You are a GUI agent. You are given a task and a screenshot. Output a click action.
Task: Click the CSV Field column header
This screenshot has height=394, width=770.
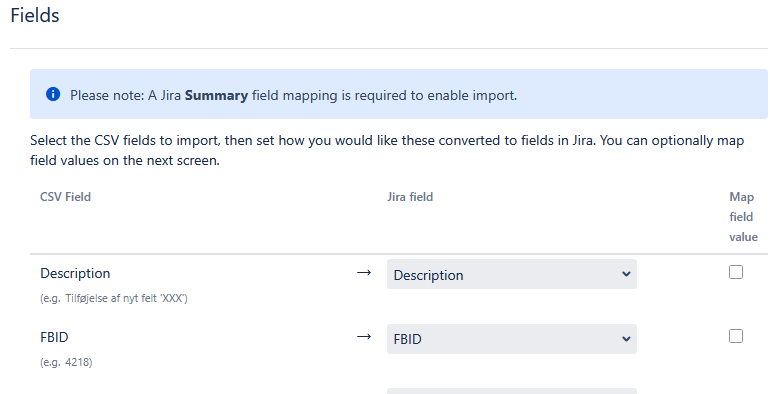65,197
